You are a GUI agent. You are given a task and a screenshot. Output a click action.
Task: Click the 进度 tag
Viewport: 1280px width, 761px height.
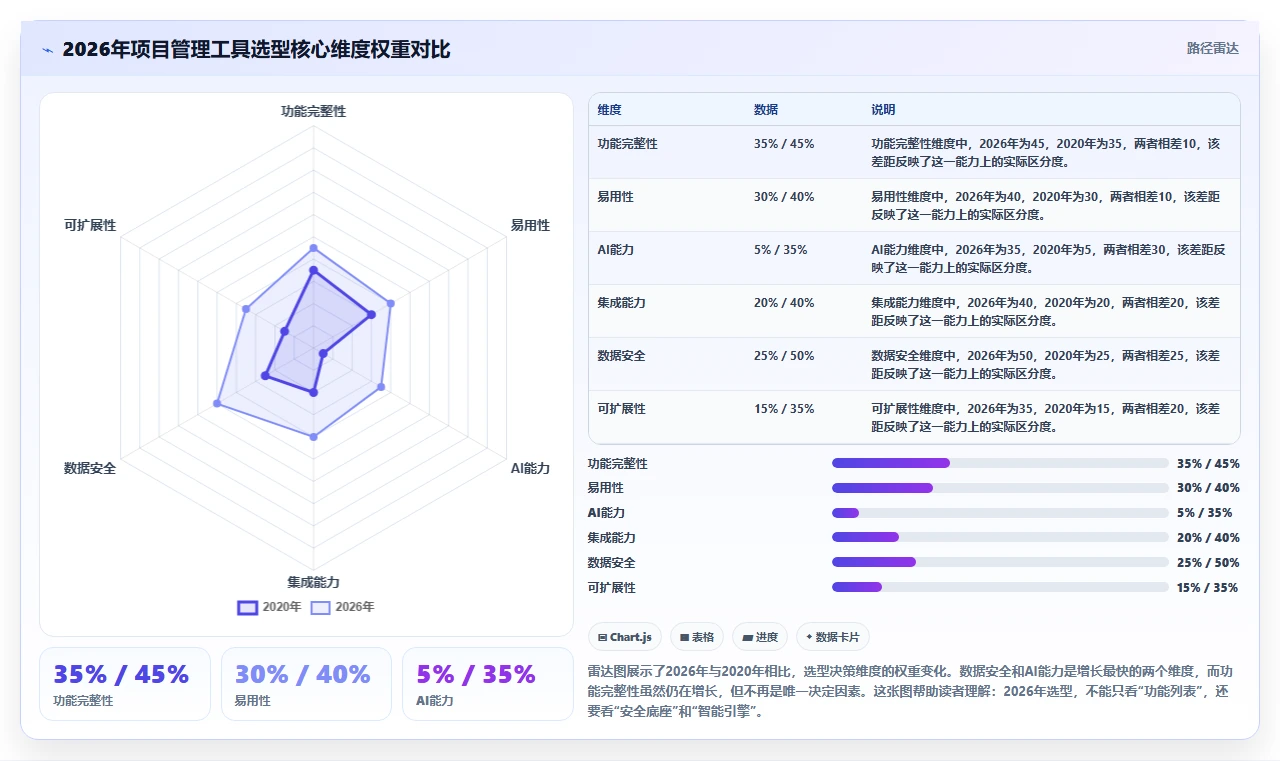[760, 637]
